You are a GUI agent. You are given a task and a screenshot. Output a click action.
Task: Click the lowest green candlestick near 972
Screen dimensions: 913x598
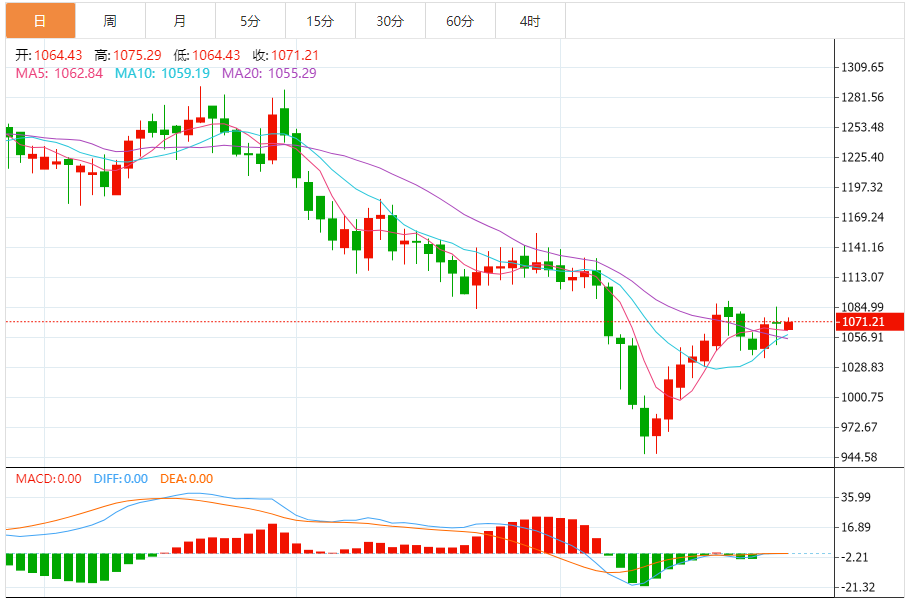pyautogui.click(x=644, y=422)
